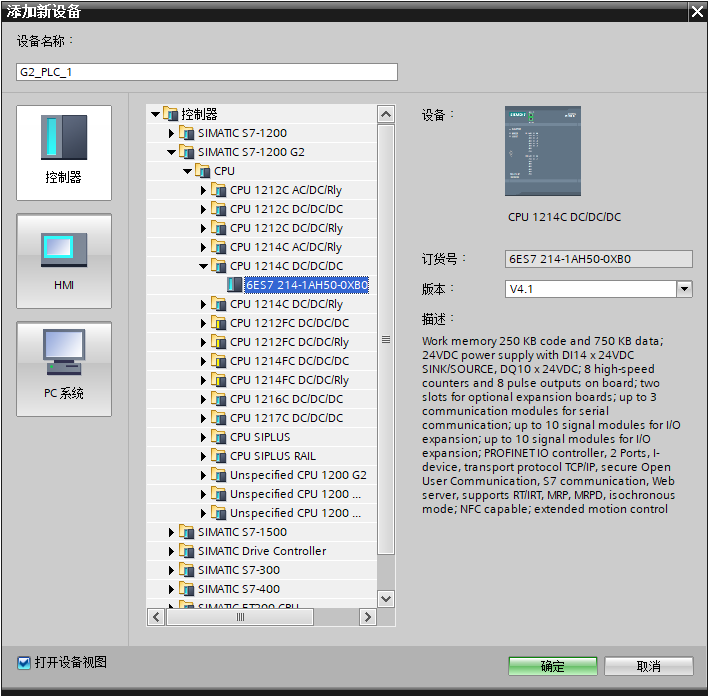The height and width of the screenshot is (697, 709).
Task: Click 取消 to cancel dialog
Action: pos(648,666)
